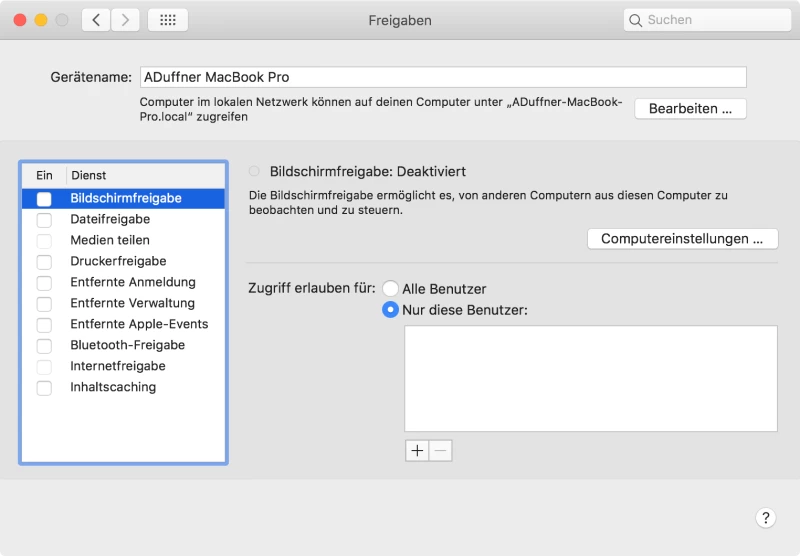Select Entfernte Anmeldung in the list

pyautogui.click(x=123, y=282)
